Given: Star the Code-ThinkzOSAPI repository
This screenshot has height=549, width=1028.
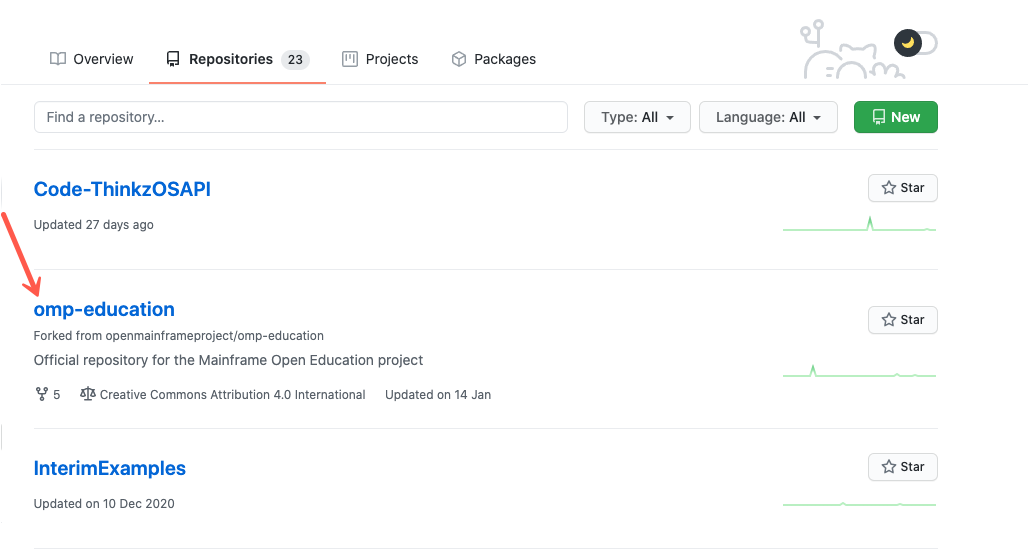Looking at the screenshot, I should 903,188.
